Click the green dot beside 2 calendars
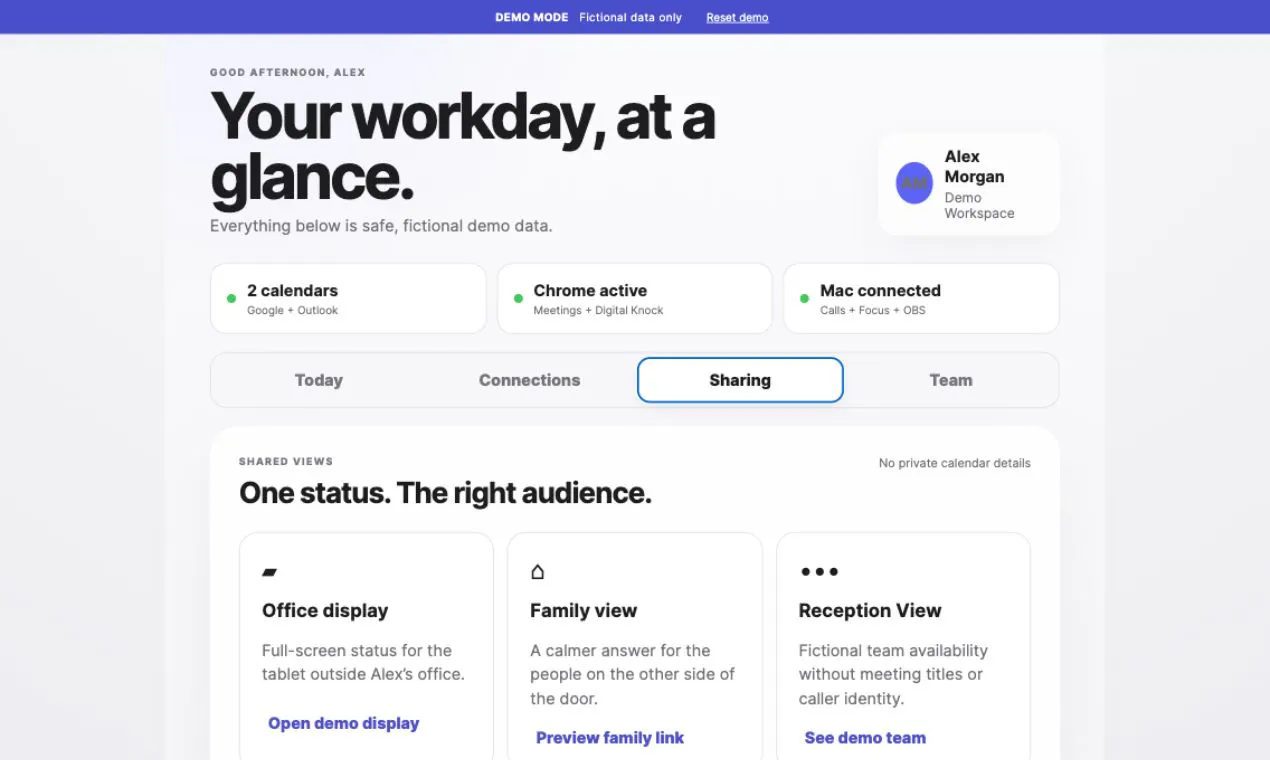This screenshot has height=760, width=1270. tap(231, 298)
